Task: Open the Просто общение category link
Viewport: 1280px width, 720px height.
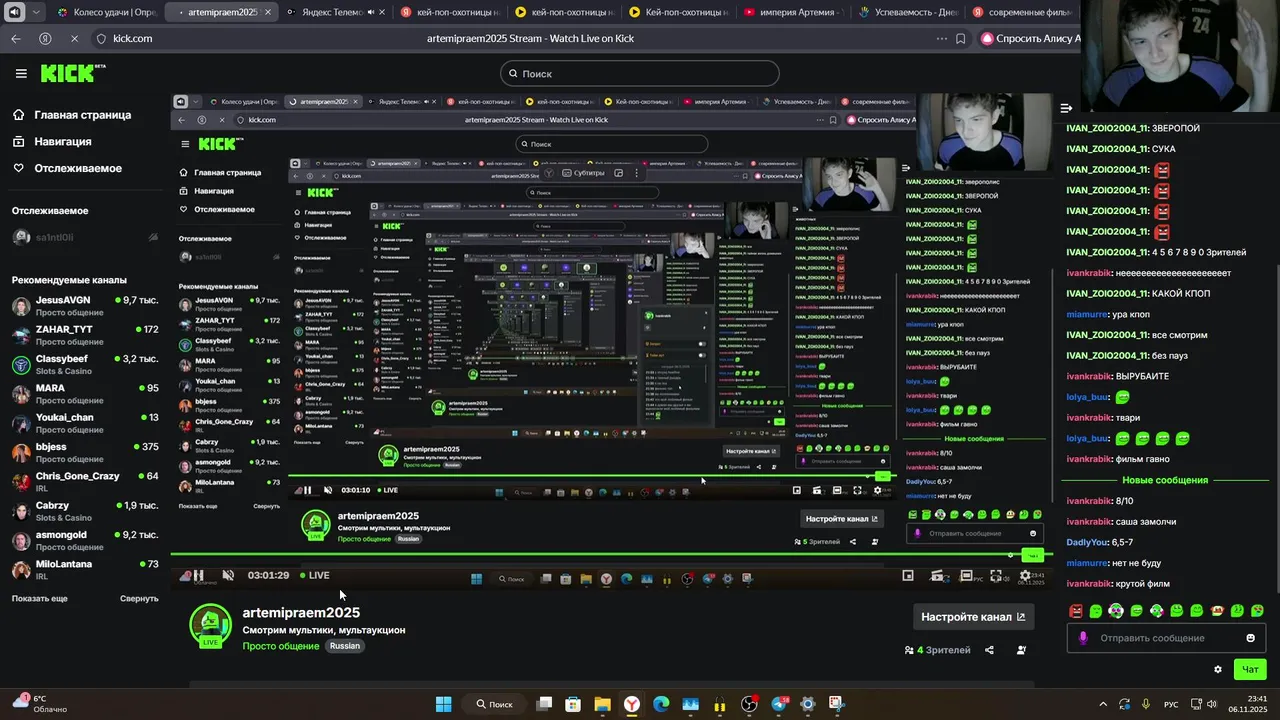Action: pos(281,646)
